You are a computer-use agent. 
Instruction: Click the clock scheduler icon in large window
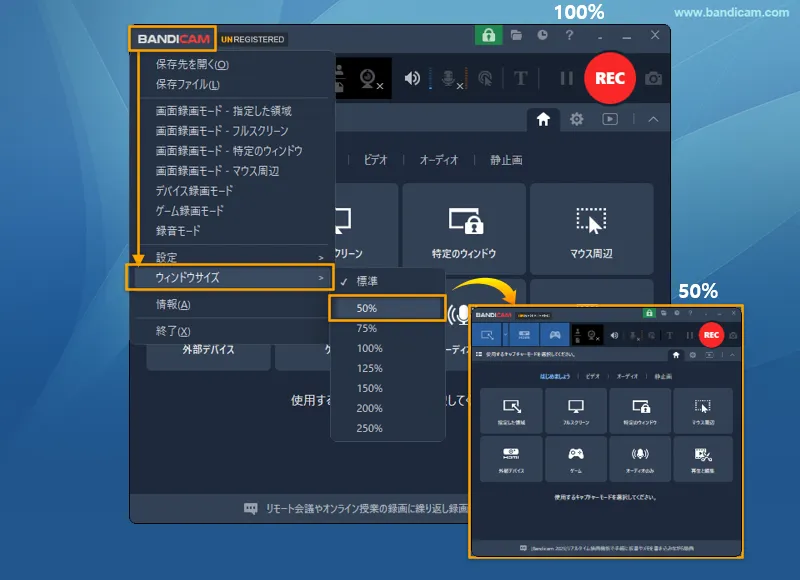(542, 35)
